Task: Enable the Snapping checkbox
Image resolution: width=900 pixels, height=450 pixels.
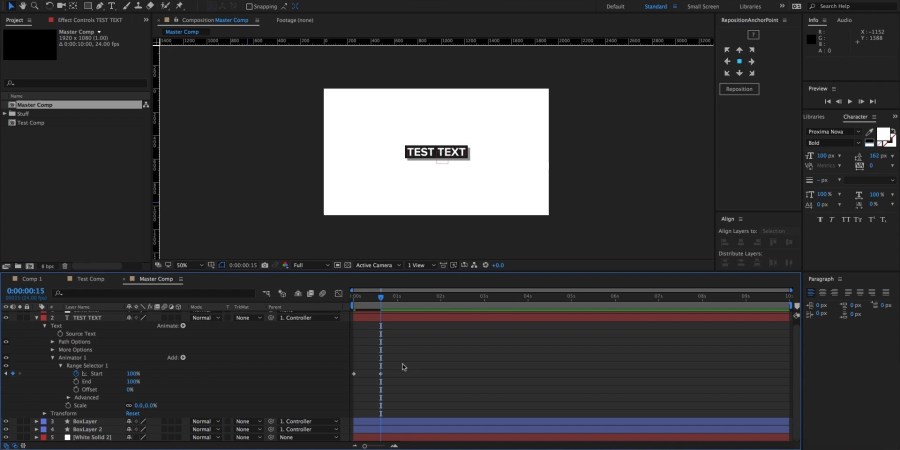Action: 249,6
